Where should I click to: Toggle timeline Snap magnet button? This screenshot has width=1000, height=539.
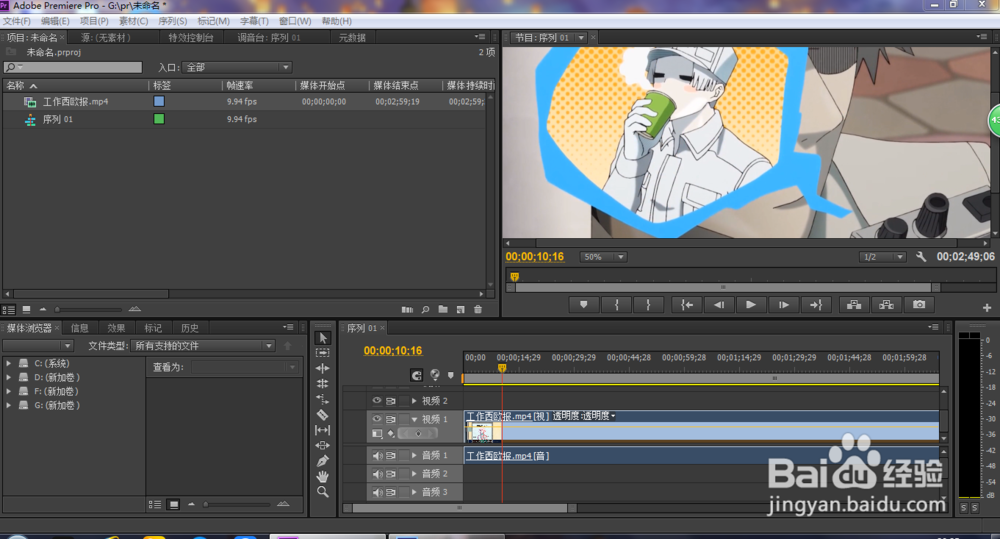[416, 375]
